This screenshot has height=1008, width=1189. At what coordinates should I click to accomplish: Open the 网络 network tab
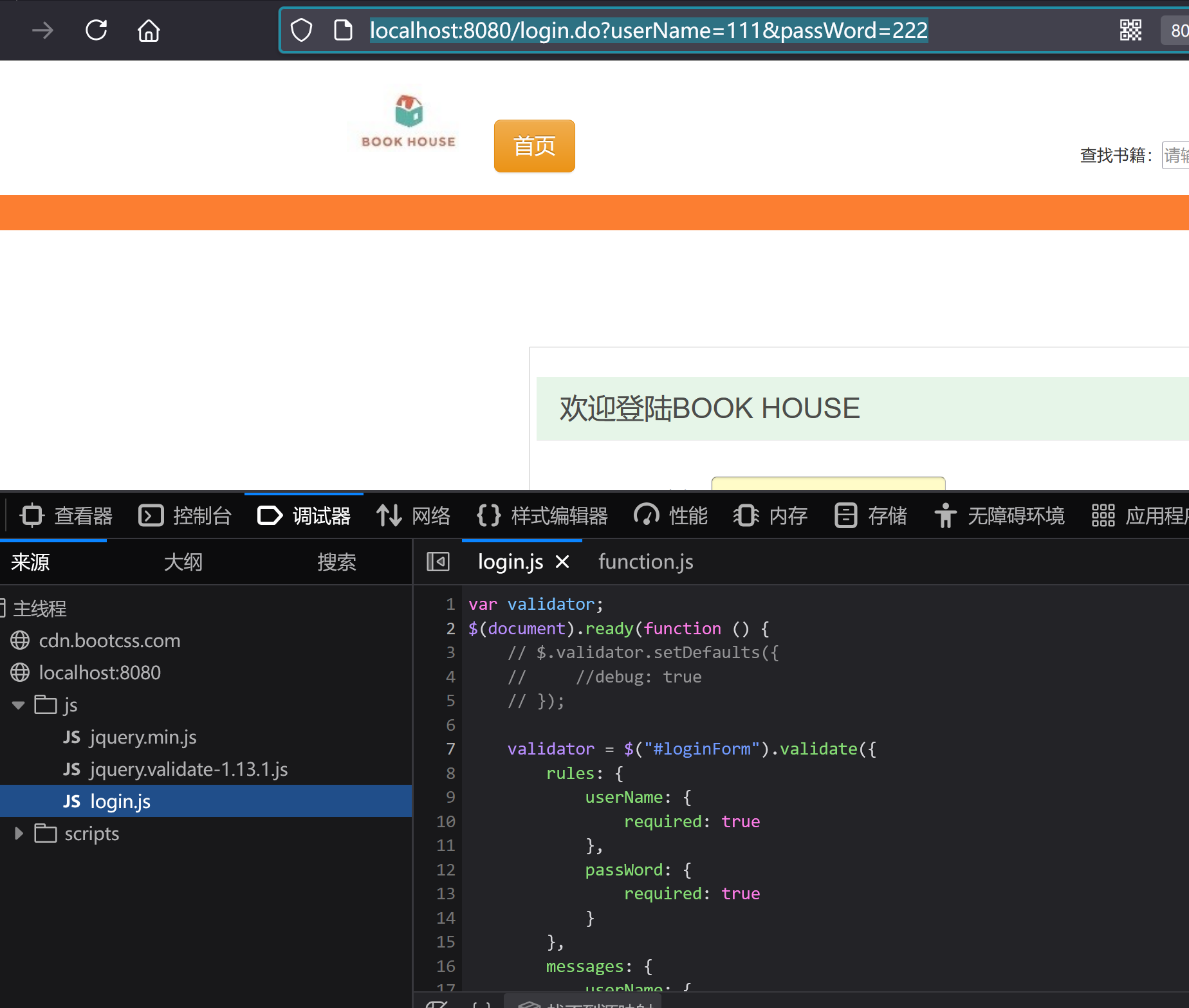[x=414, y=515]
